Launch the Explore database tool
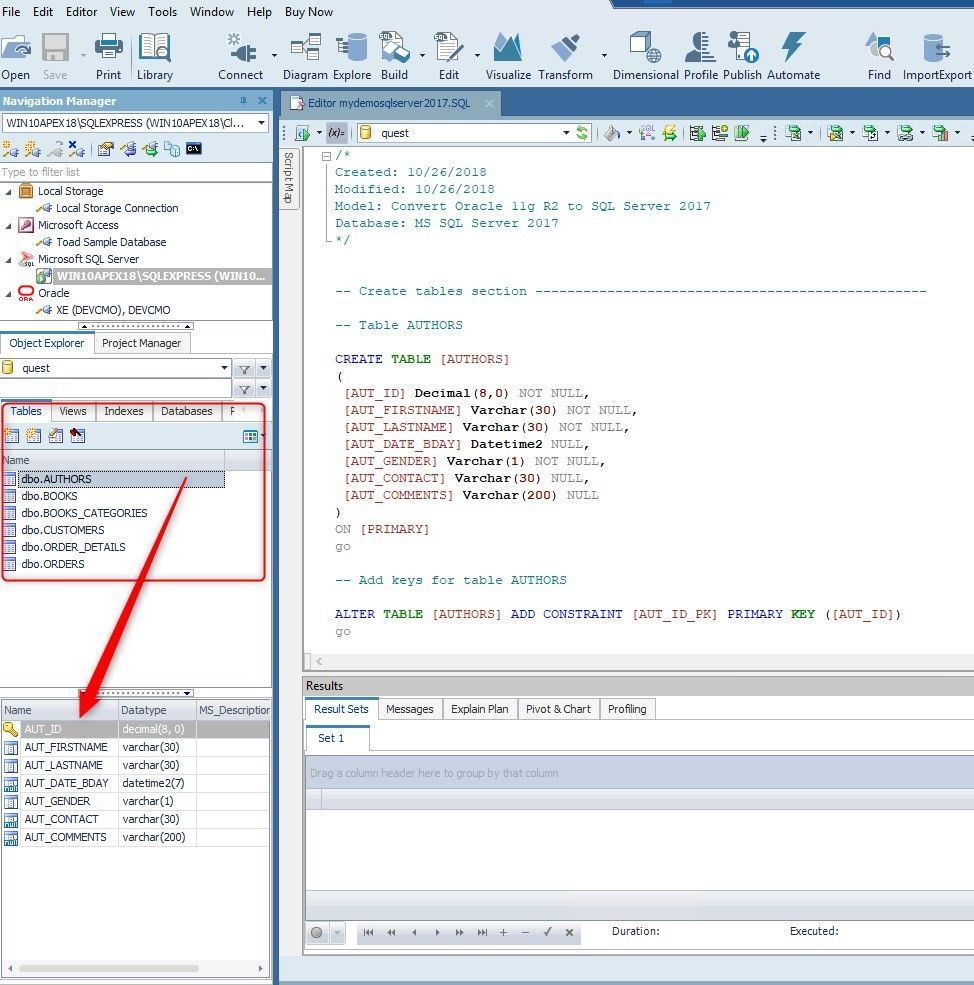Viewport: 974px width, 985px height. (352, 57)
